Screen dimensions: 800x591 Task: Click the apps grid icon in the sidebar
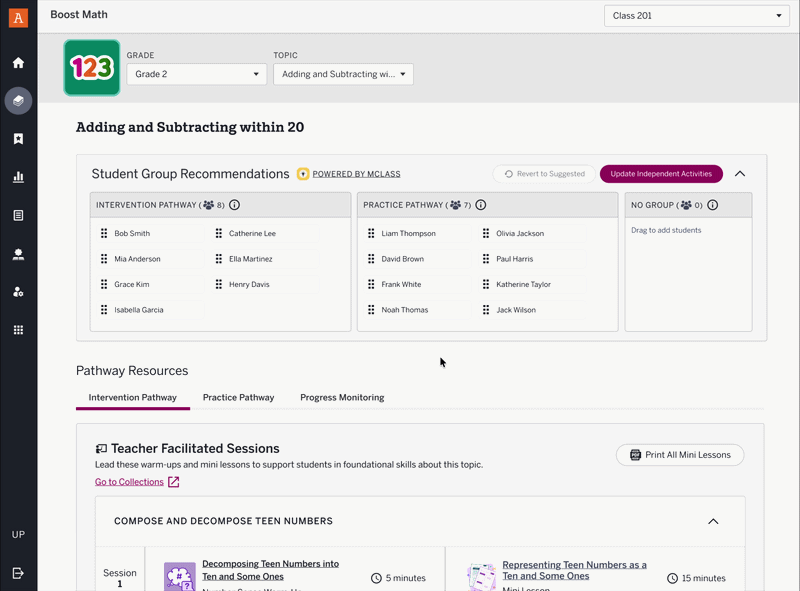(18, 330)
